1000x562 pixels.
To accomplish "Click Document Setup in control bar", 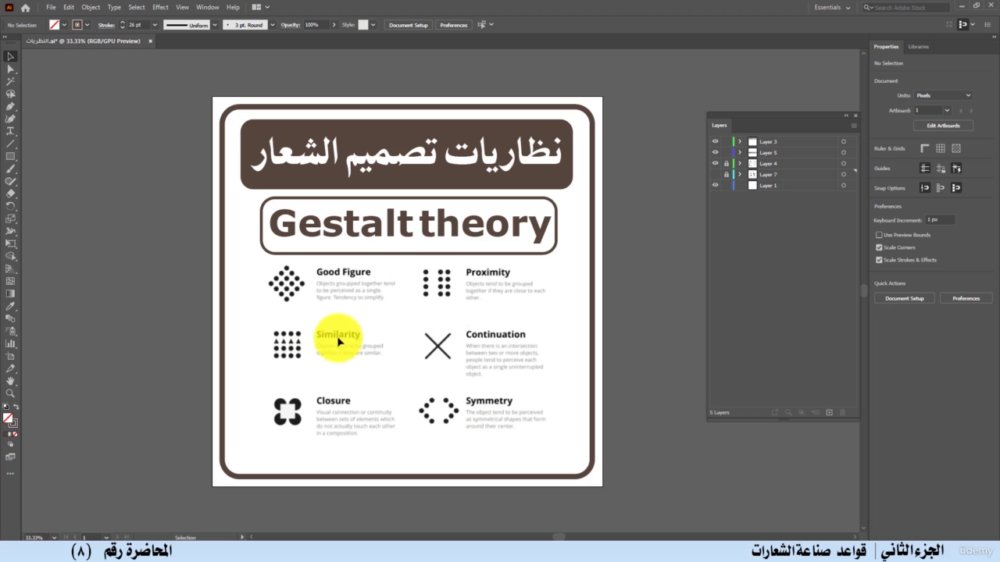I will coord(408,25).
